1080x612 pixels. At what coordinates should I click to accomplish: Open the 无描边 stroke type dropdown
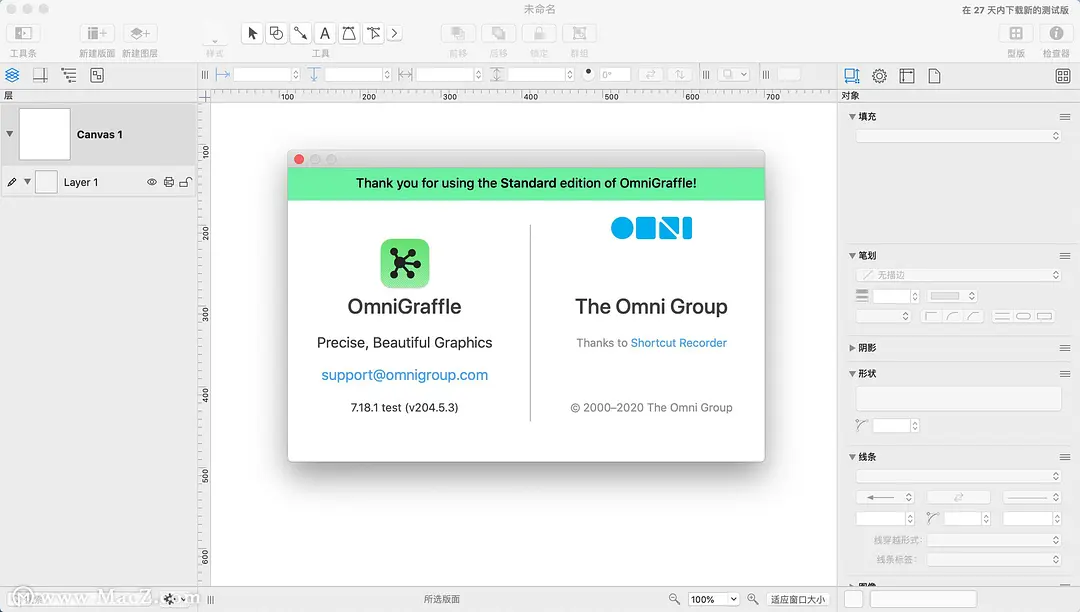(959, 275)
